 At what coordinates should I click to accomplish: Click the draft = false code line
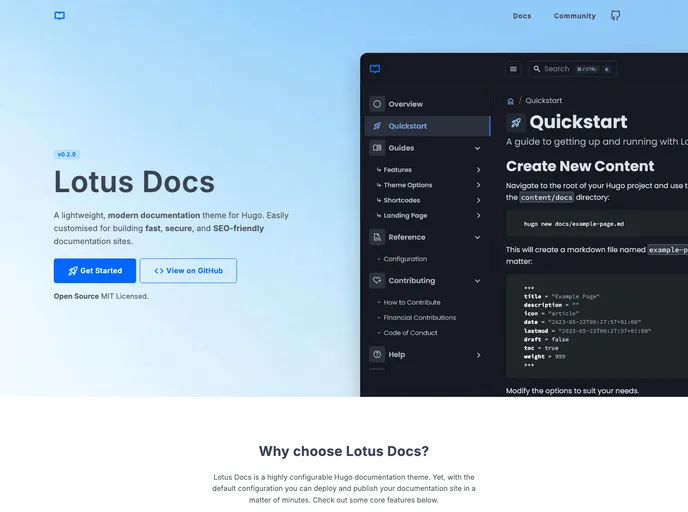coord(546,340)
